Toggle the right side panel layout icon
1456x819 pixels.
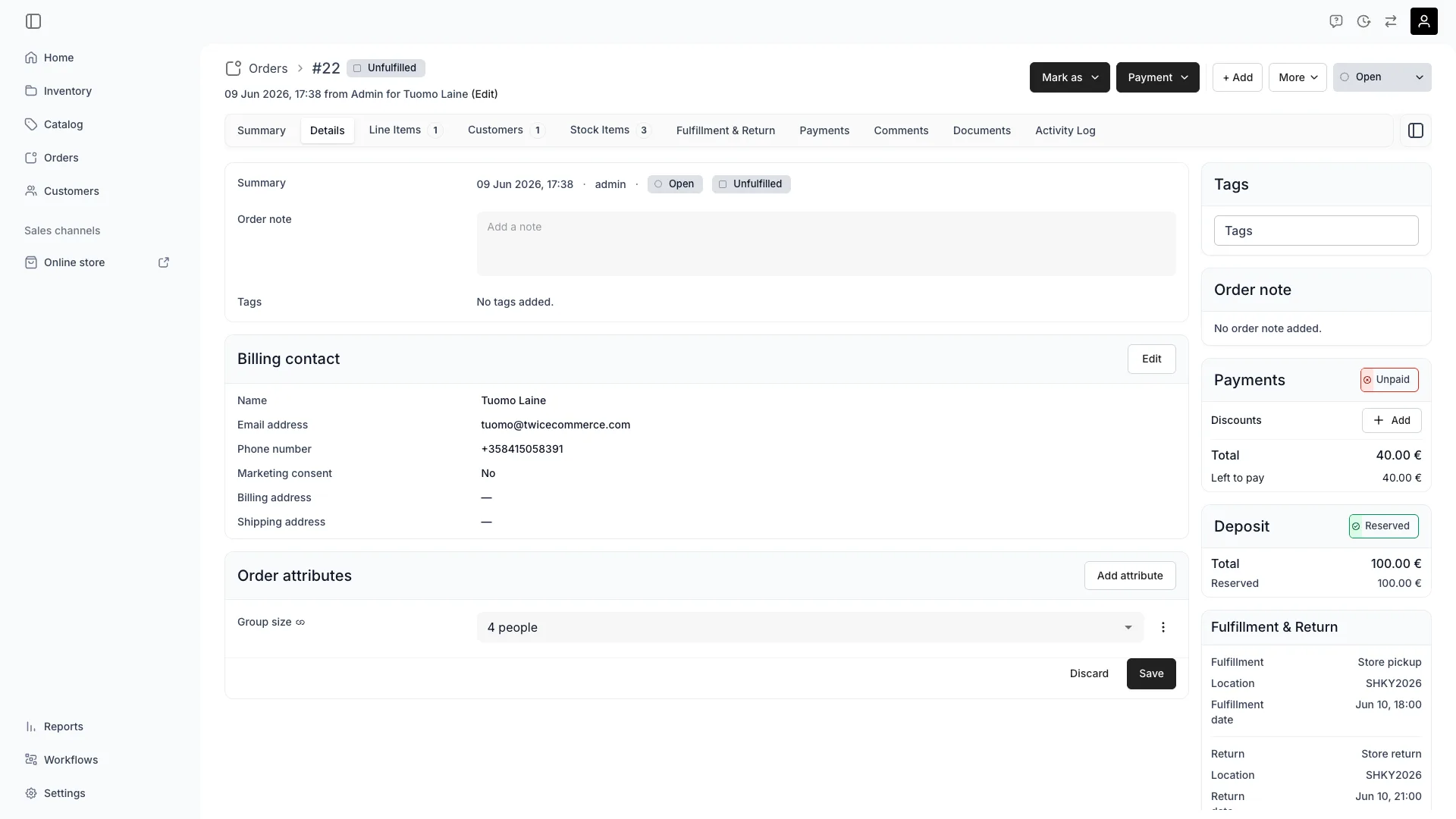[1416, 130]
